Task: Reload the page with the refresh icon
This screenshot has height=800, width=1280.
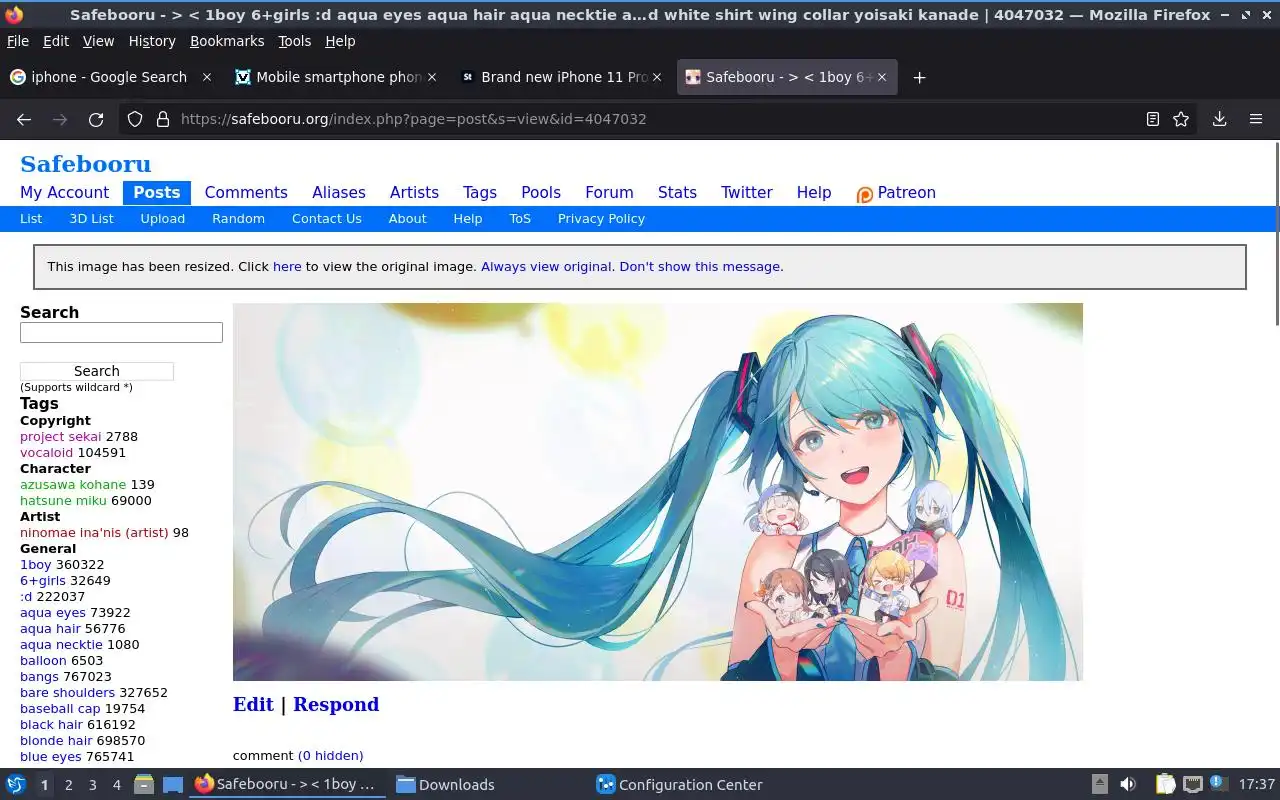Action: [x=96, y=119]
